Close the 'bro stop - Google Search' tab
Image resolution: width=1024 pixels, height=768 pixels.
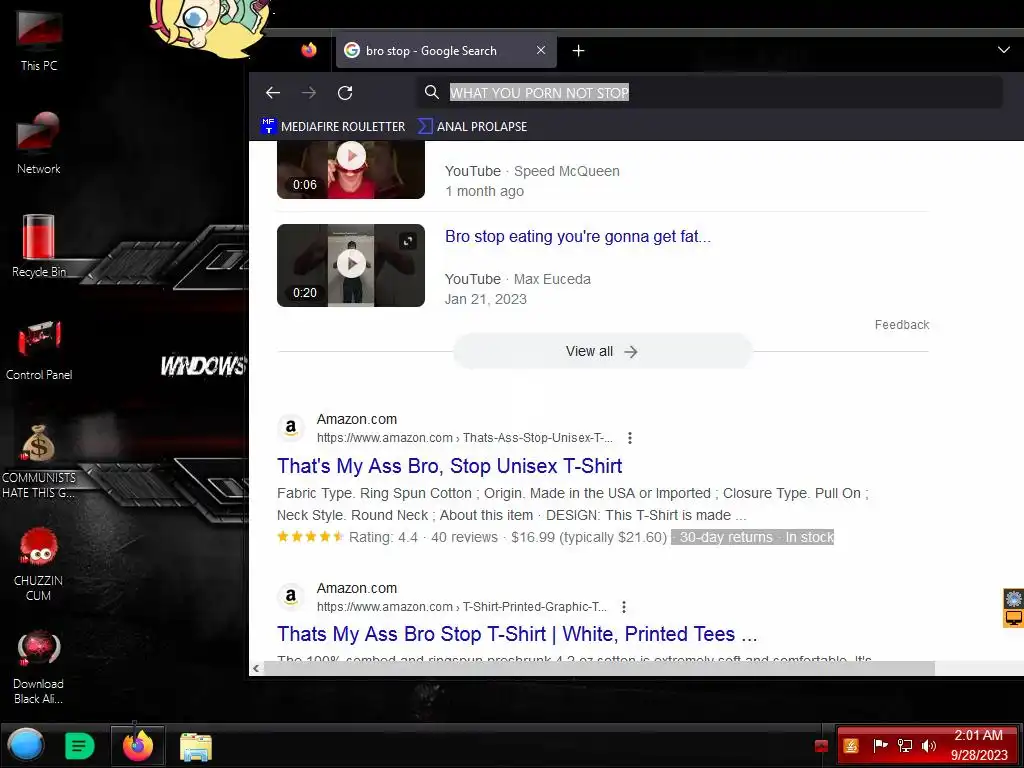click(541, 50)
